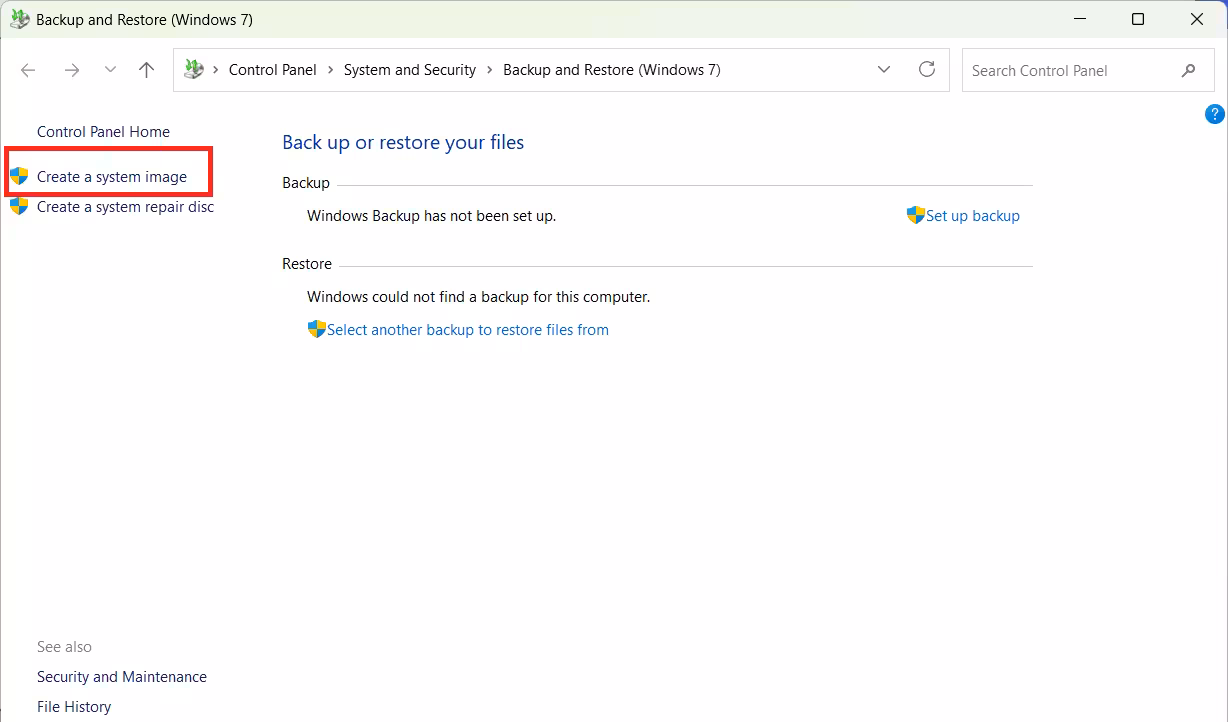Click the Restore section label
The height and width of the screenshot is (722, 1228).
307,264
